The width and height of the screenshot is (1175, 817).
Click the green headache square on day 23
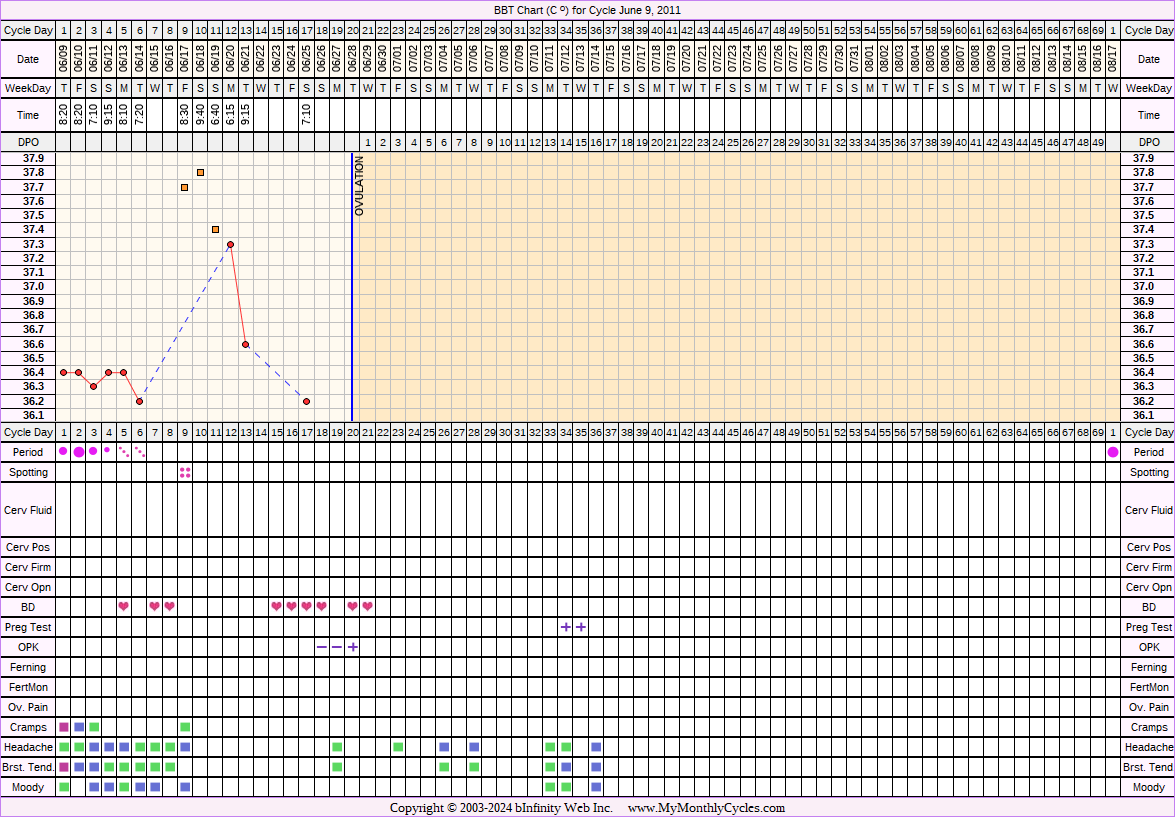click(x=398, y=747)
